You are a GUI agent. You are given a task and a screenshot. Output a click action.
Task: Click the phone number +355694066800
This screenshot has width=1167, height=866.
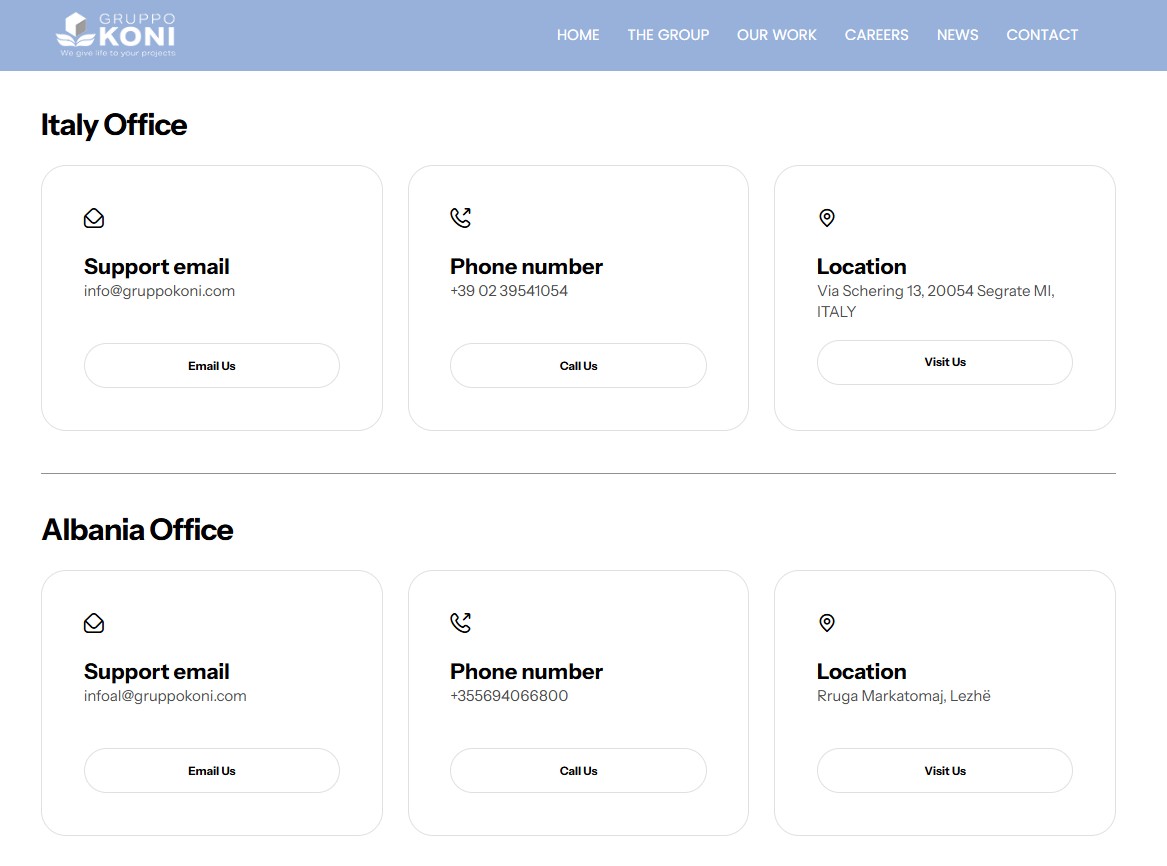(508, 696)
